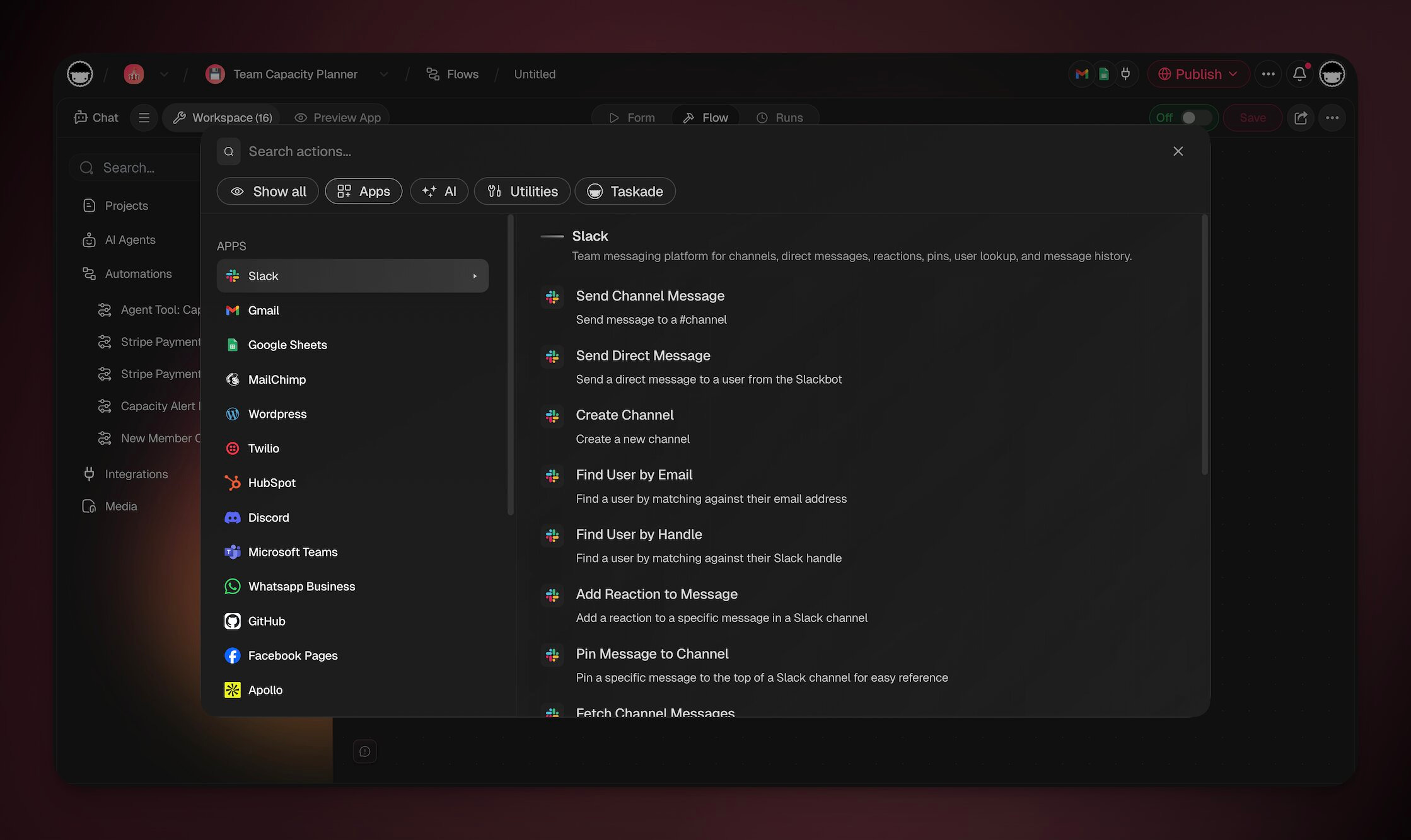Select GitHub in the apps list
Viewport: 1411px width, 840px height.
266,621
